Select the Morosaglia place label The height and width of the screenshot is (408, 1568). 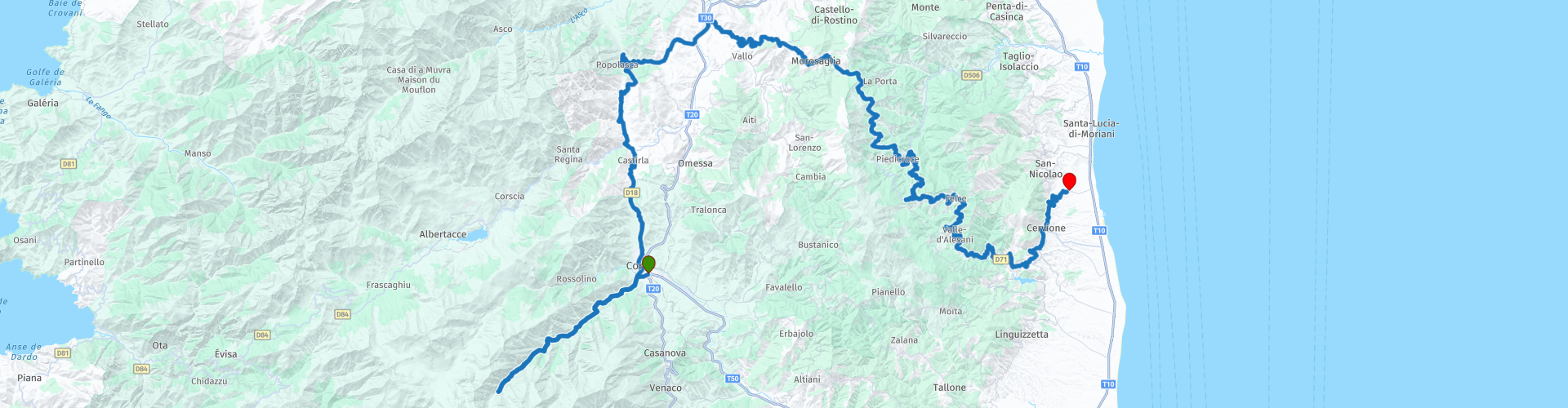coord(816,61)
